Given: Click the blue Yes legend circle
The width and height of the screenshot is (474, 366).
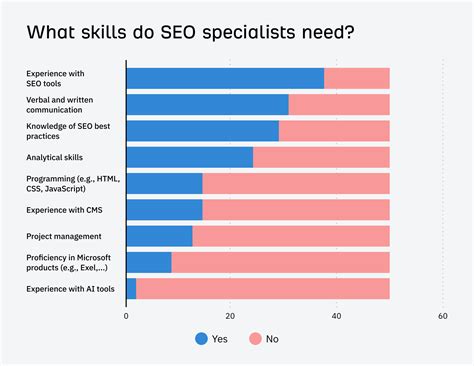Looking at the screenshot, I should point(201,339).
